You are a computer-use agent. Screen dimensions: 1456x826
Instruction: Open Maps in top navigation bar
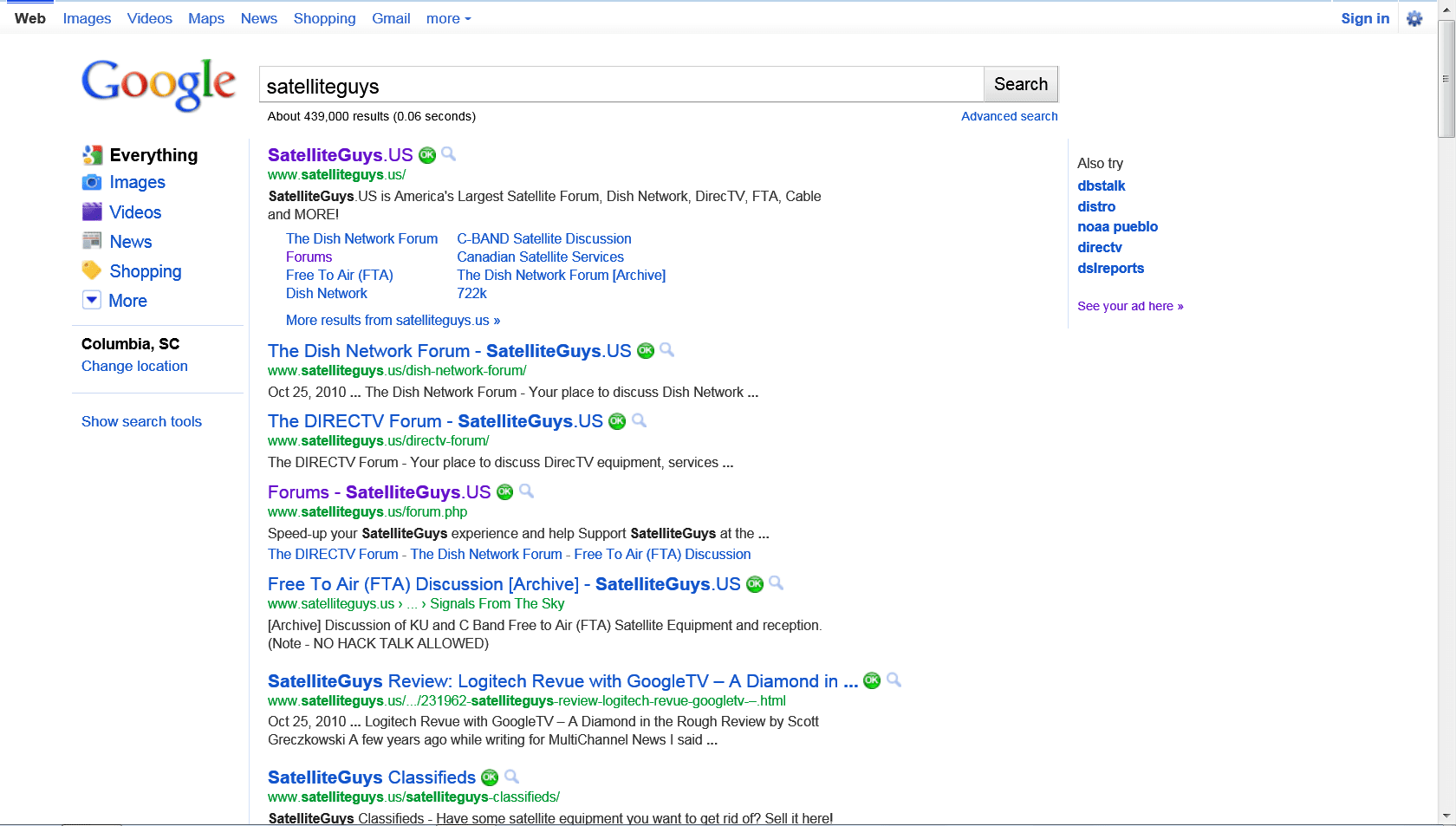pos(206,18)
